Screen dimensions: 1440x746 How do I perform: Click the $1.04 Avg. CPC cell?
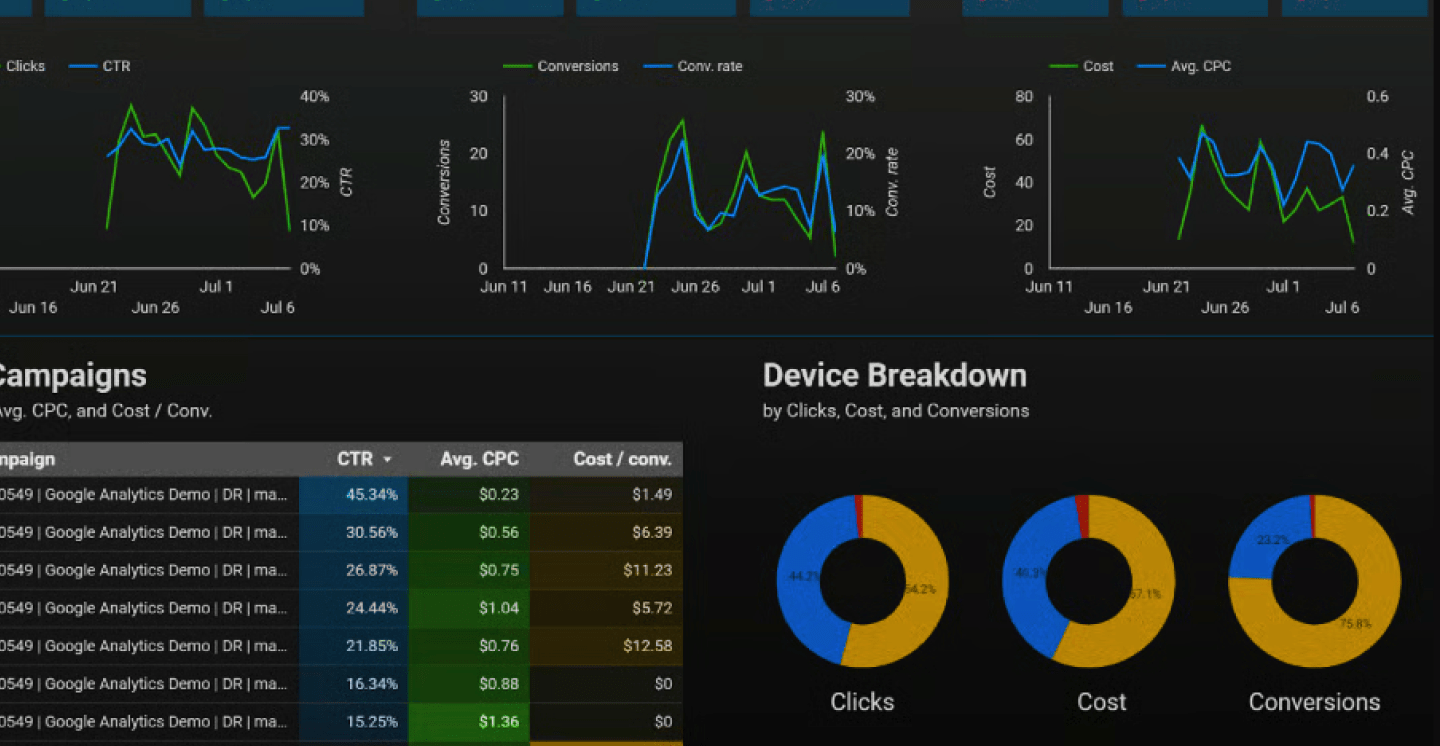click(469, 608)
